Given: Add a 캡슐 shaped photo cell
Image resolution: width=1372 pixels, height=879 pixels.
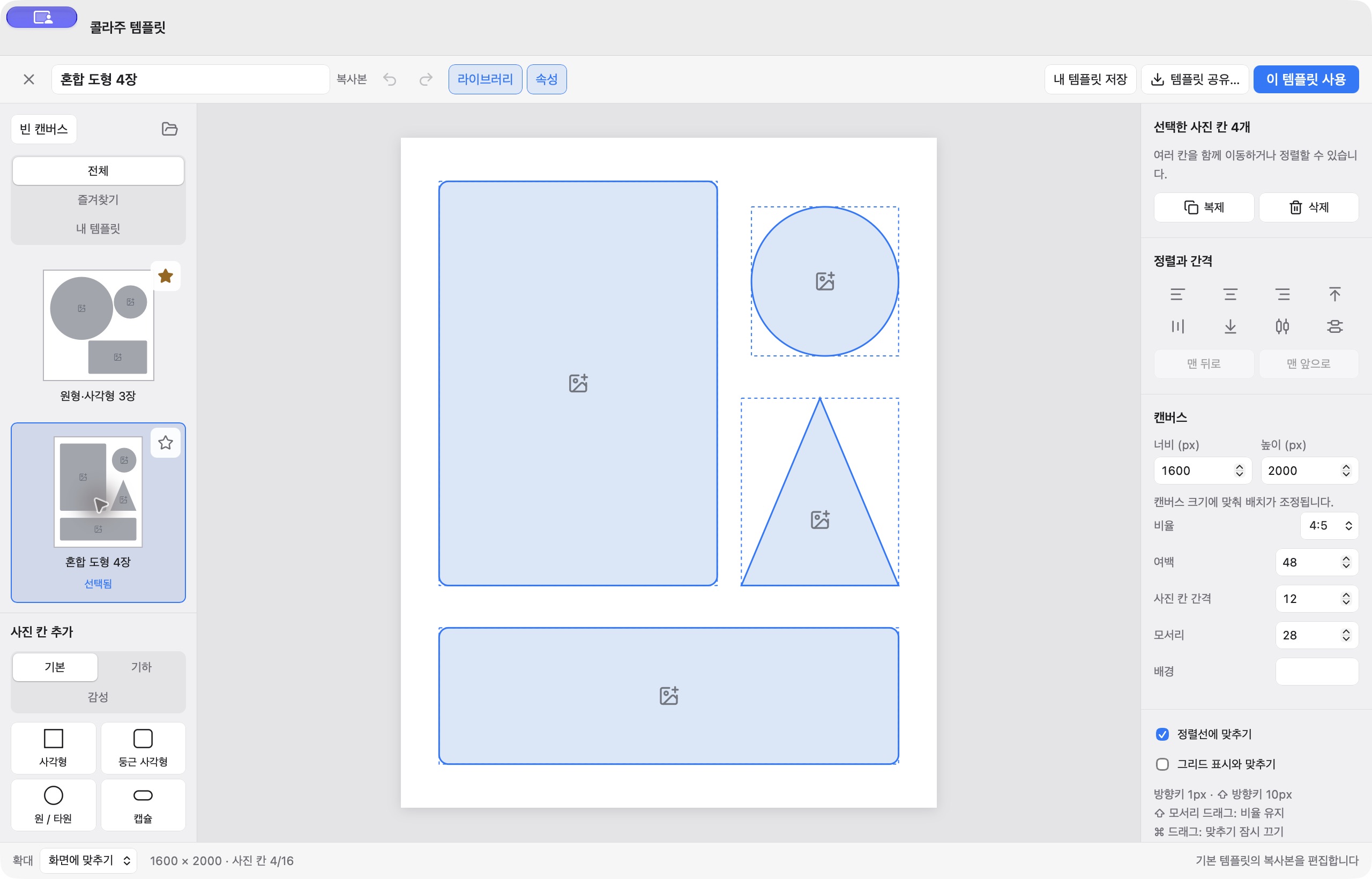Looking at the screenshot, I should click(143, 805).
